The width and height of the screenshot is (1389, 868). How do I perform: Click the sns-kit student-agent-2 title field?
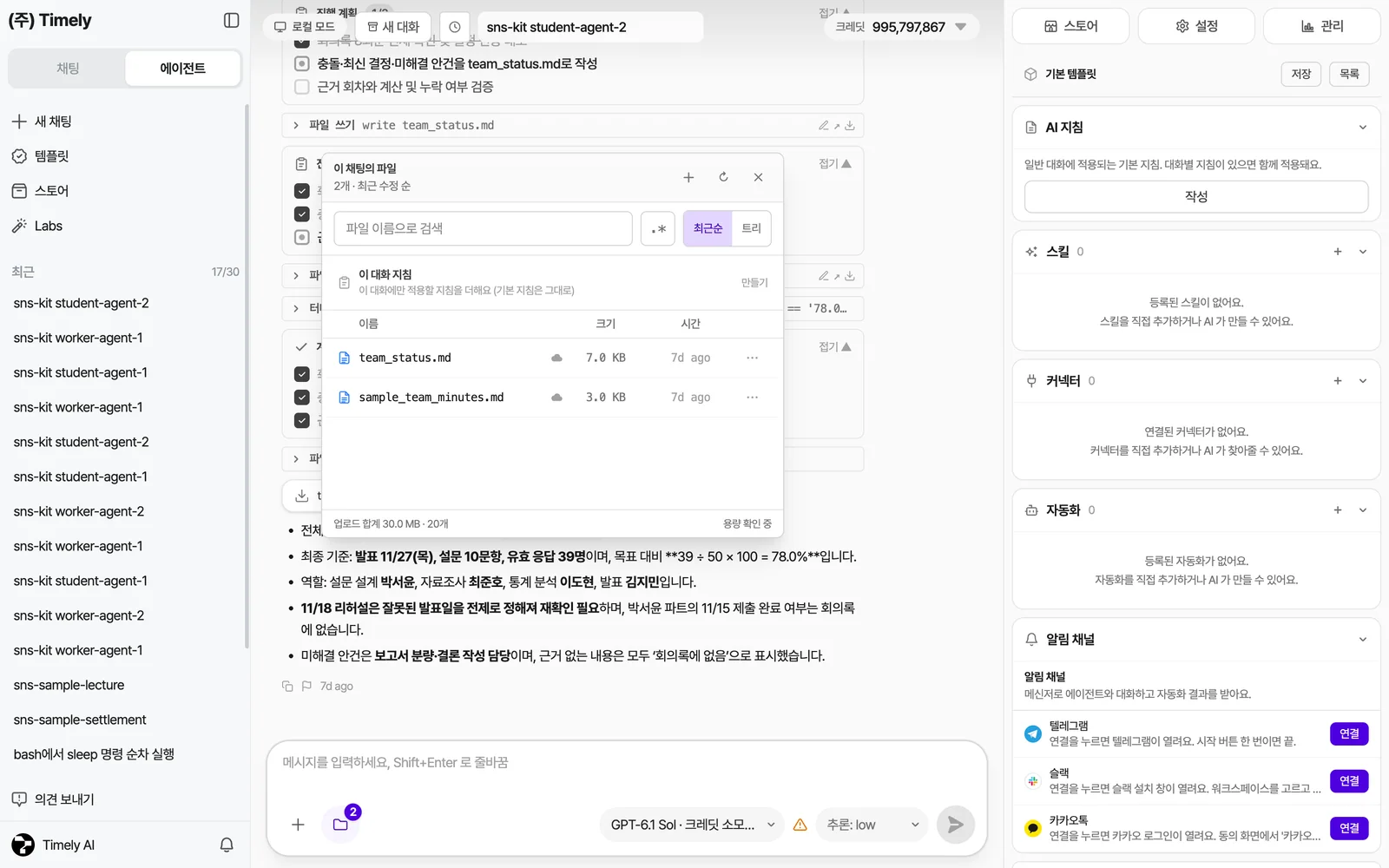pyautogui.click(x=590, y=27)
